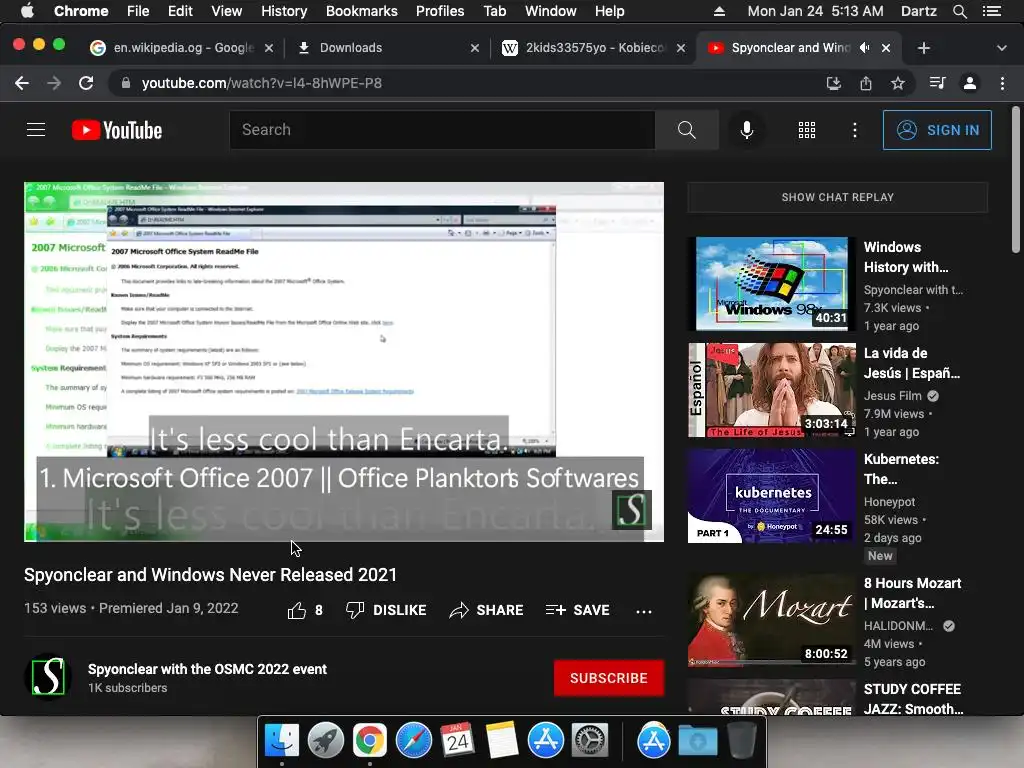This screenshot has height=768, width=1024.
Task: Open Spotlight search in menu bar
Action: [959, 11]
